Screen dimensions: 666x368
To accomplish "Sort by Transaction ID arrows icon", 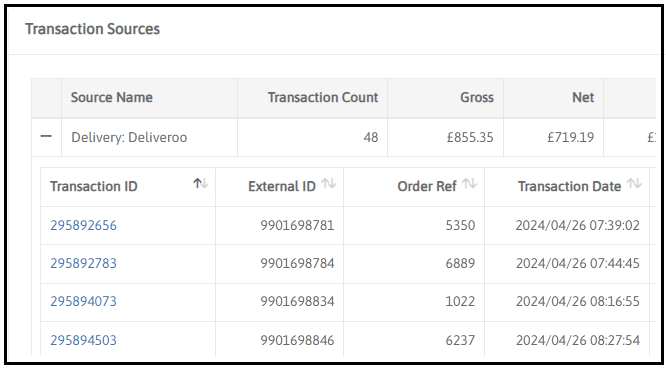I will click(201, 184).
